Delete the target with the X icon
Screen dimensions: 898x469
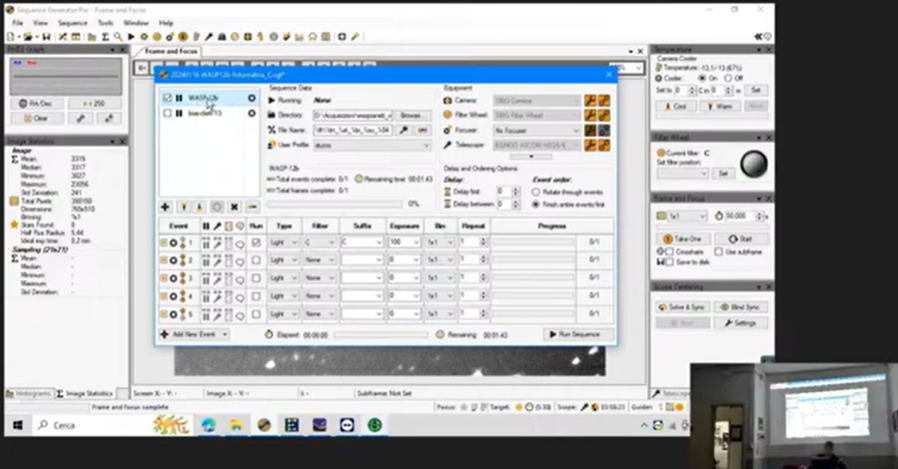234,207
